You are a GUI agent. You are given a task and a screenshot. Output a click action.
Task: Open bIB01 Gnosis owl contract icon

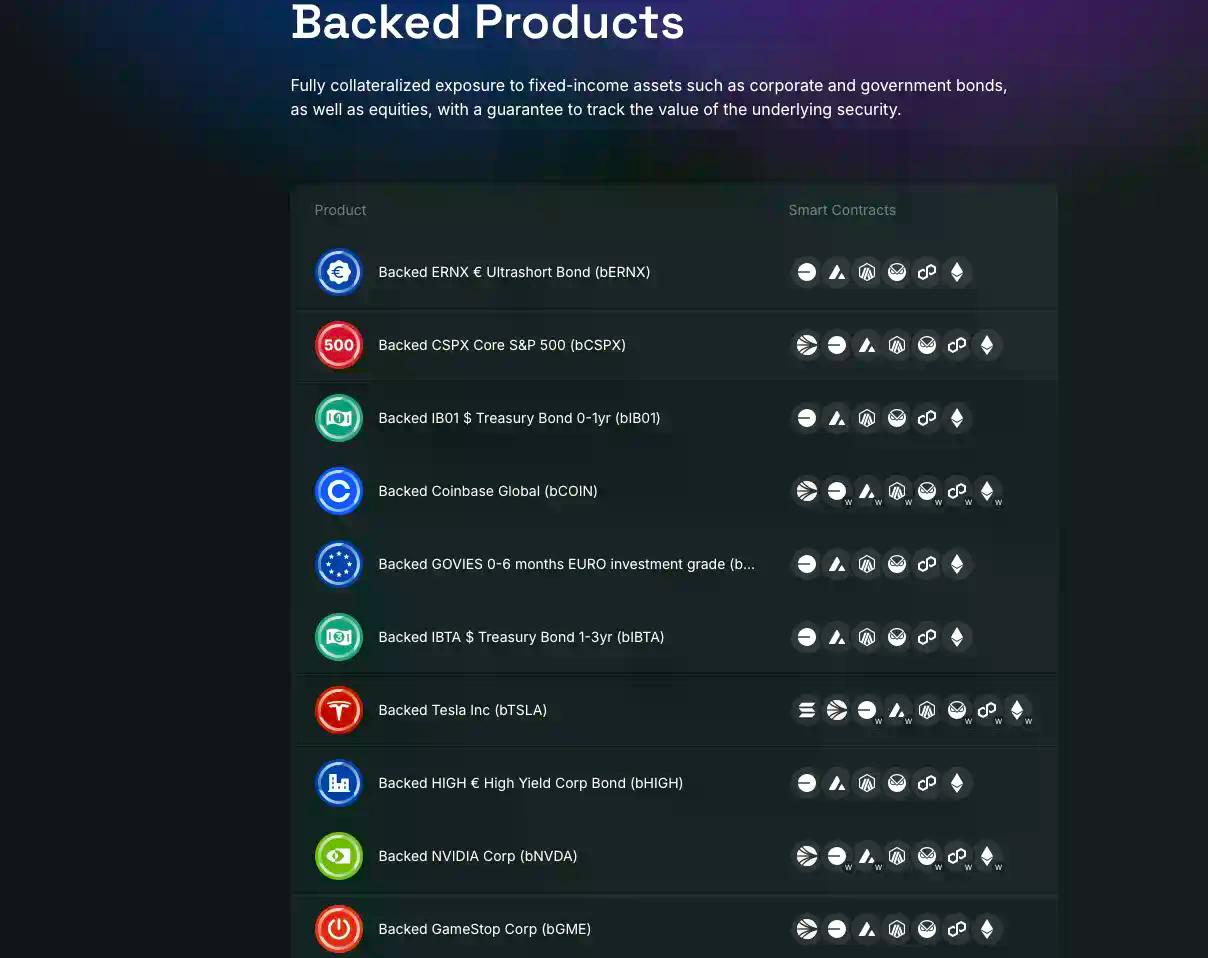(897, 418)
